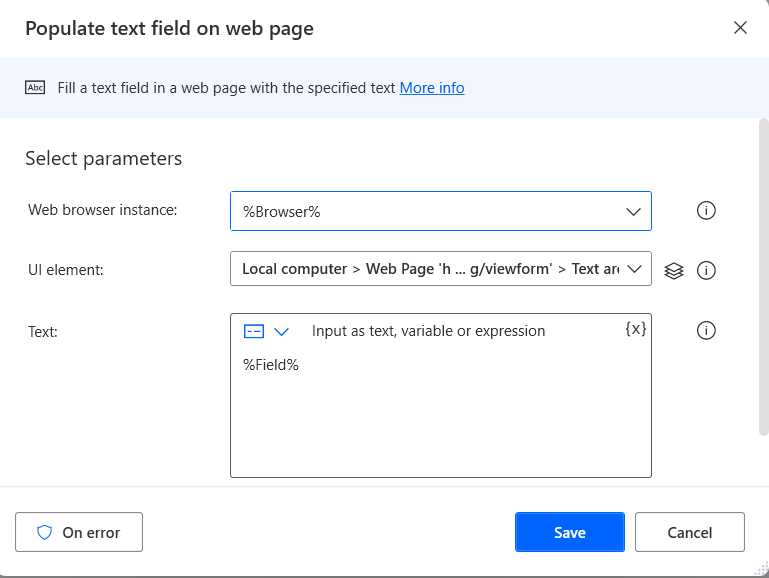Image resolution: width=769 pixels, height=578 pixels.
Task: Click the dialog vertical scrollbar
Action: [764, 277]
